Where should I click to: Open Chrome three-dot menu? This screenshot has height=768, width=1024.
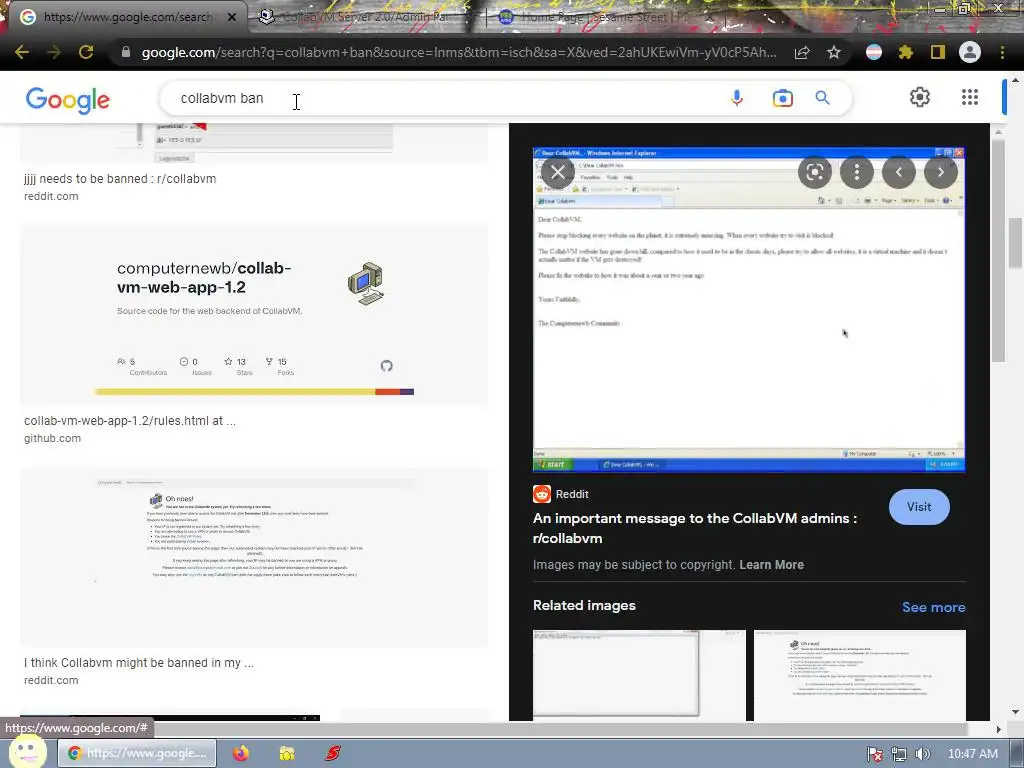click(1002, 52)
